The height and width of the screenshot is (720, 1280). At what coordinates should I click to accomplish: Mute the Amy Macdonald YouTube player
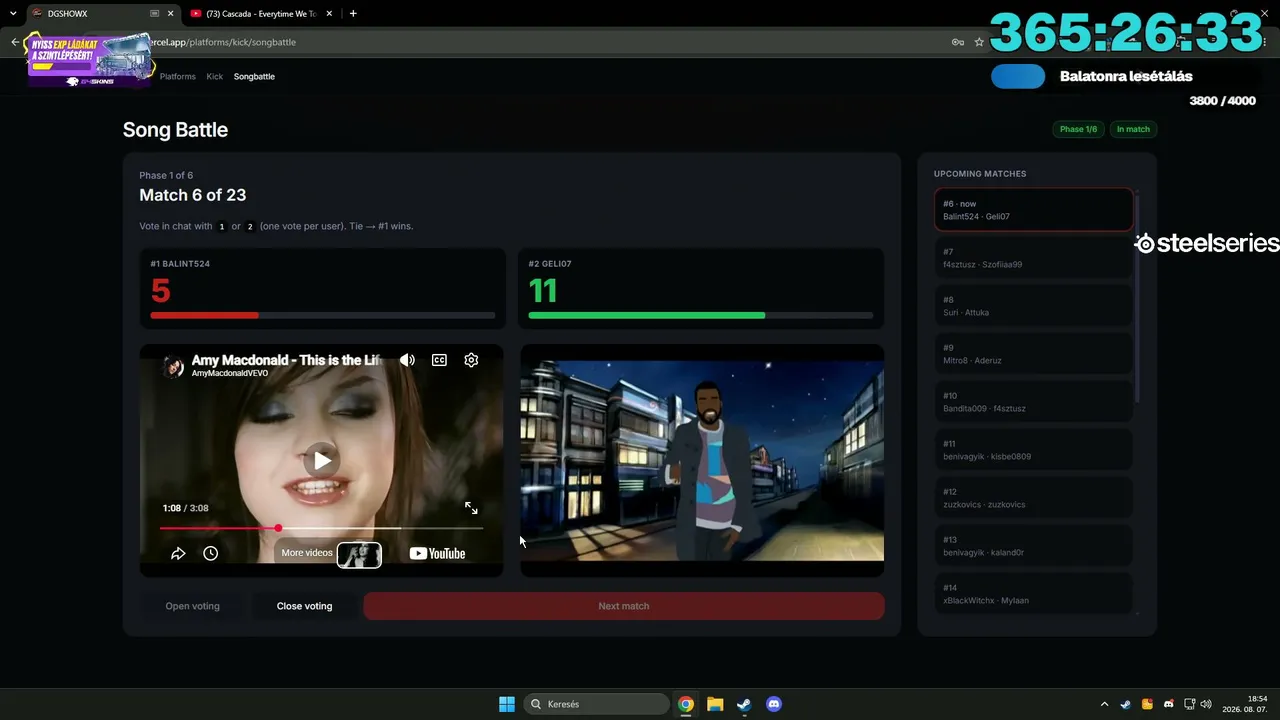pos(407,360)
